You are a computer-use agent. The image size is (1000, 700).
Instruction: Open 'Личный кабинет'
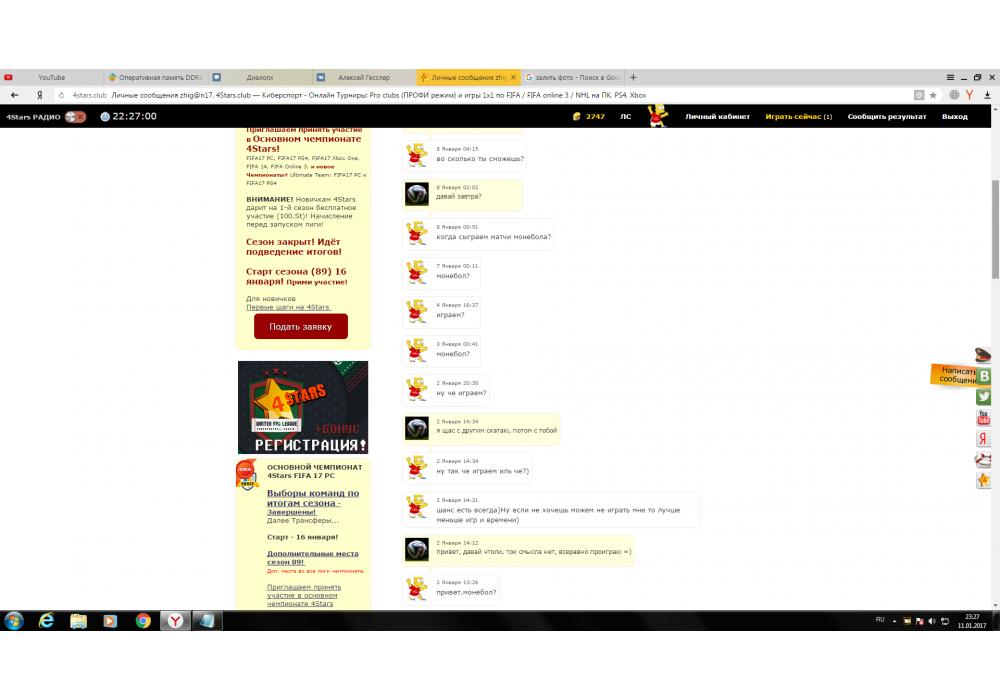(717, 117)
